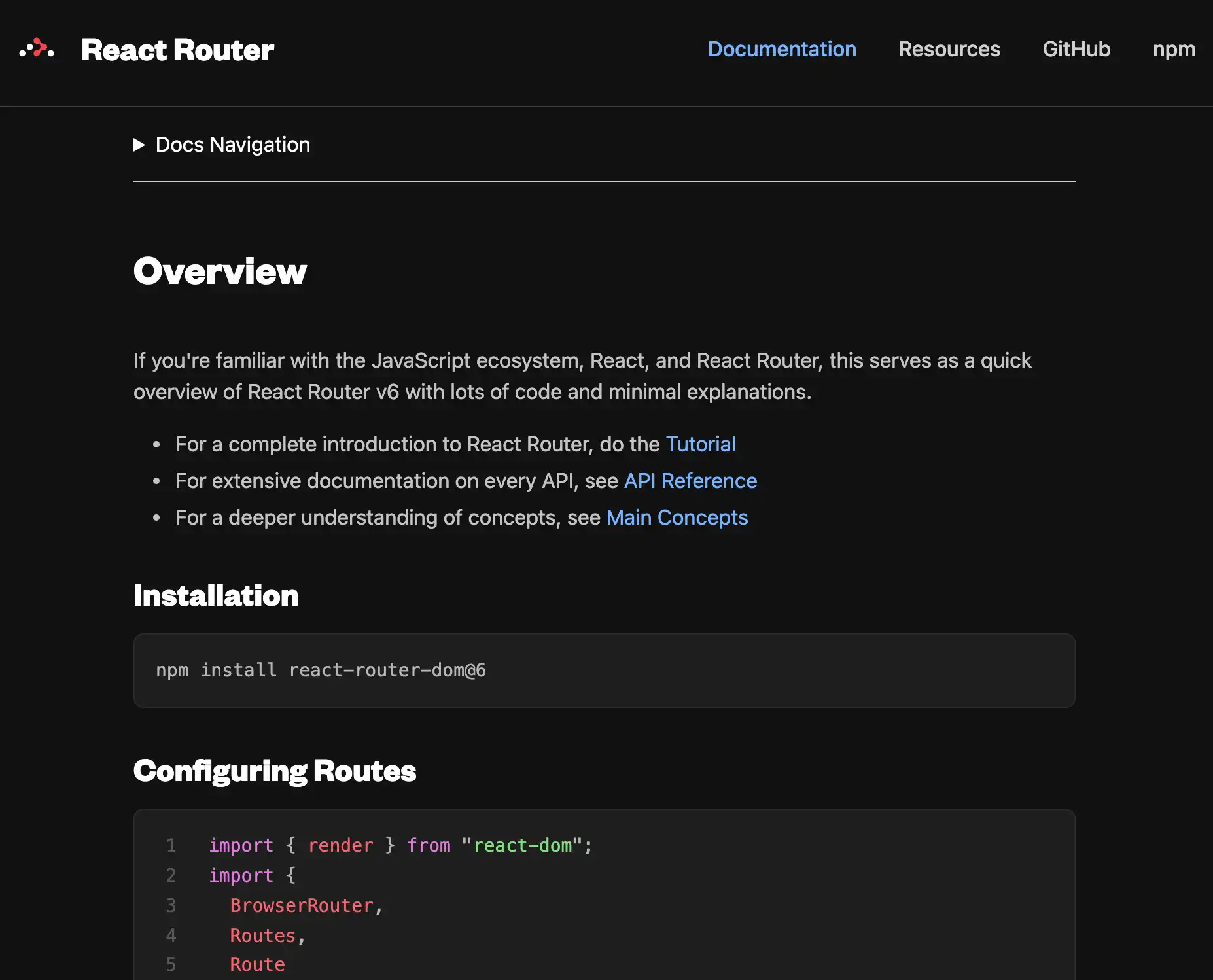The image size is (1213, 980).
Task: Go to the npm nav link
Action: (1174, 50)
